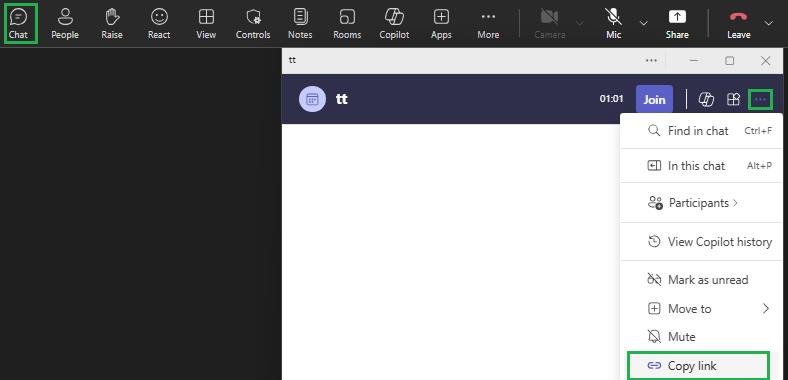Screen dimensions: 788x380
Task: Expand the Move to submenu
Action: (x=702, y=309)
